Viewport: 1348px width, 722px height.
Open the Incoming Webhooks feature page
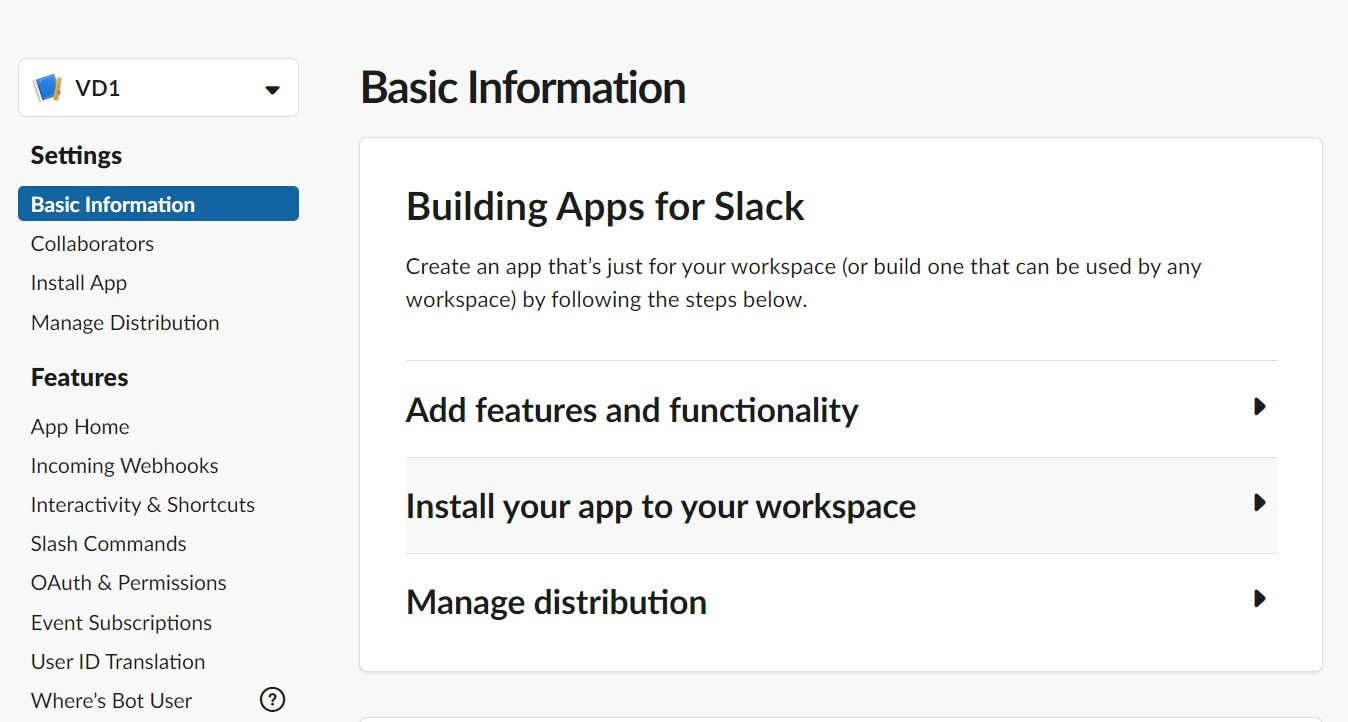(x=124, y=466)
